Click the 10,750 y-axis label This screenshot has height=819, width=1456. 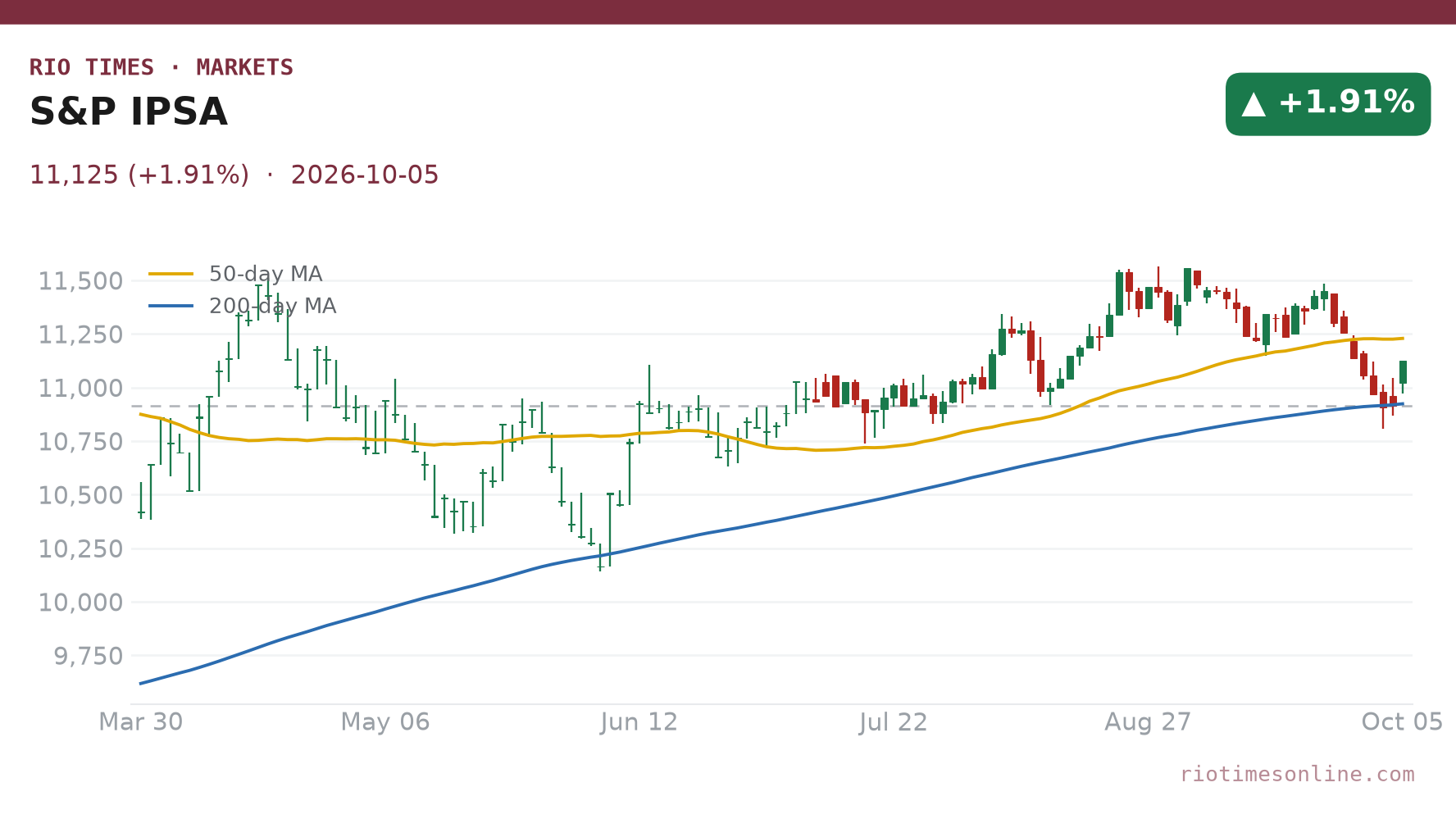click(x=80, y=442)
